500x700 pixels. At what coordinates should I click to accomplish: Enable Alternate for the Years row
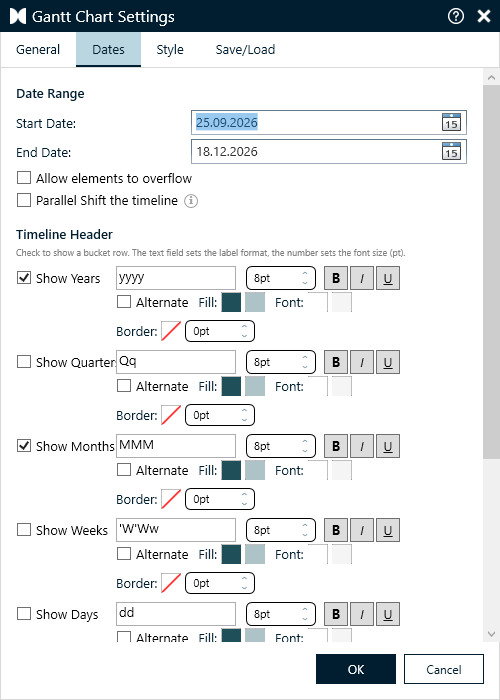pyautogui.click(x=124, y=302)
